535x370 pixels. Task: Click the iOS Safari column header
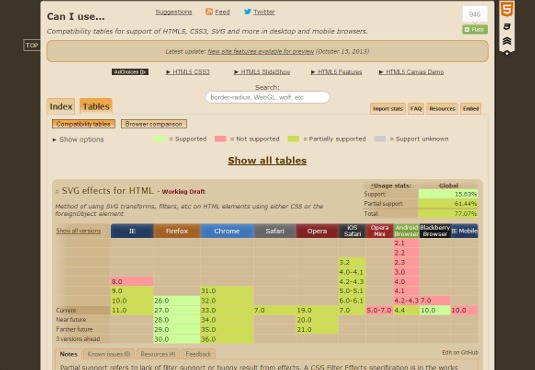coord(352,231)
